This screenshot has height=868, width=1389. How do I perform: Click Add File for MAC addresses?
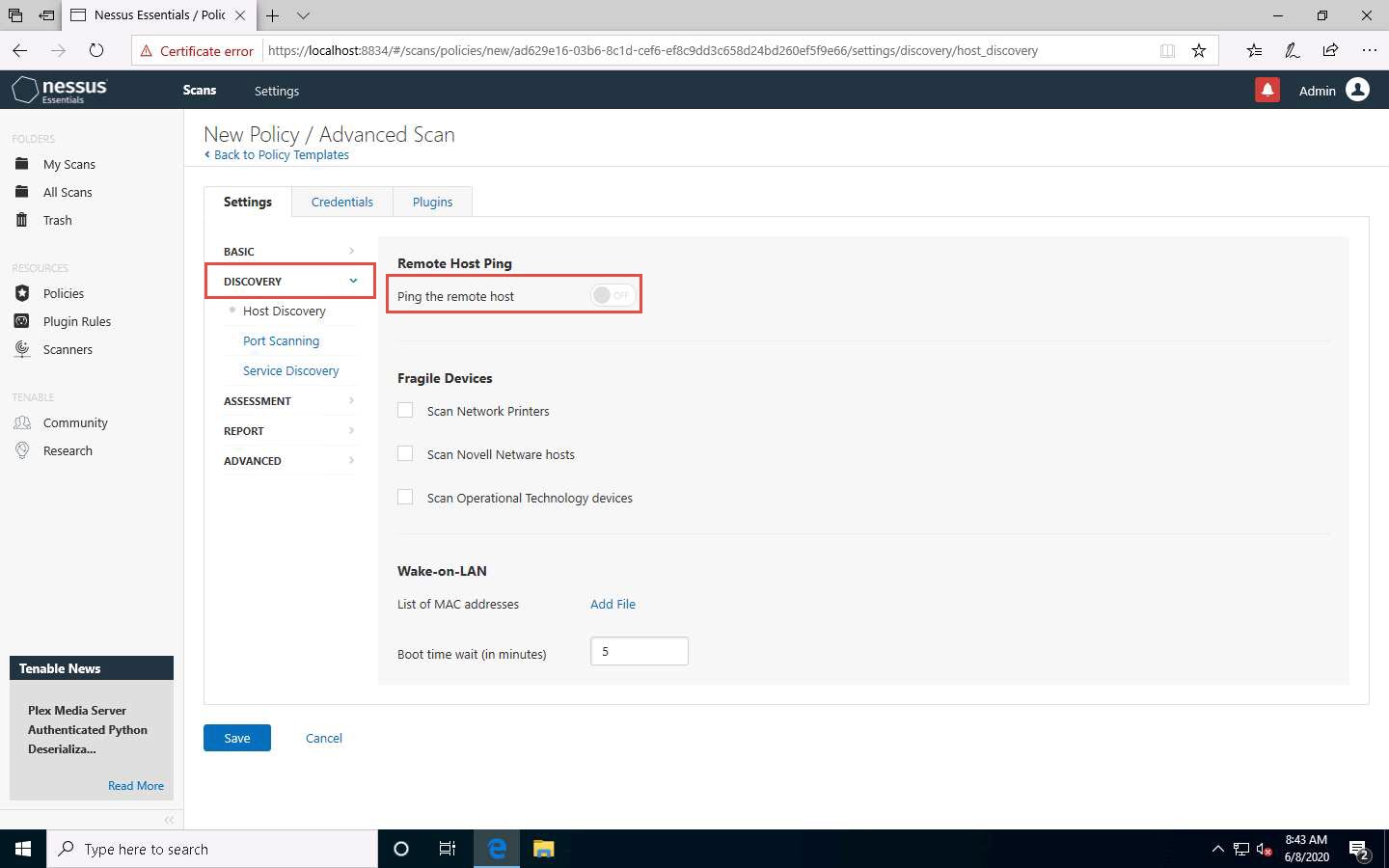point(613,604)
